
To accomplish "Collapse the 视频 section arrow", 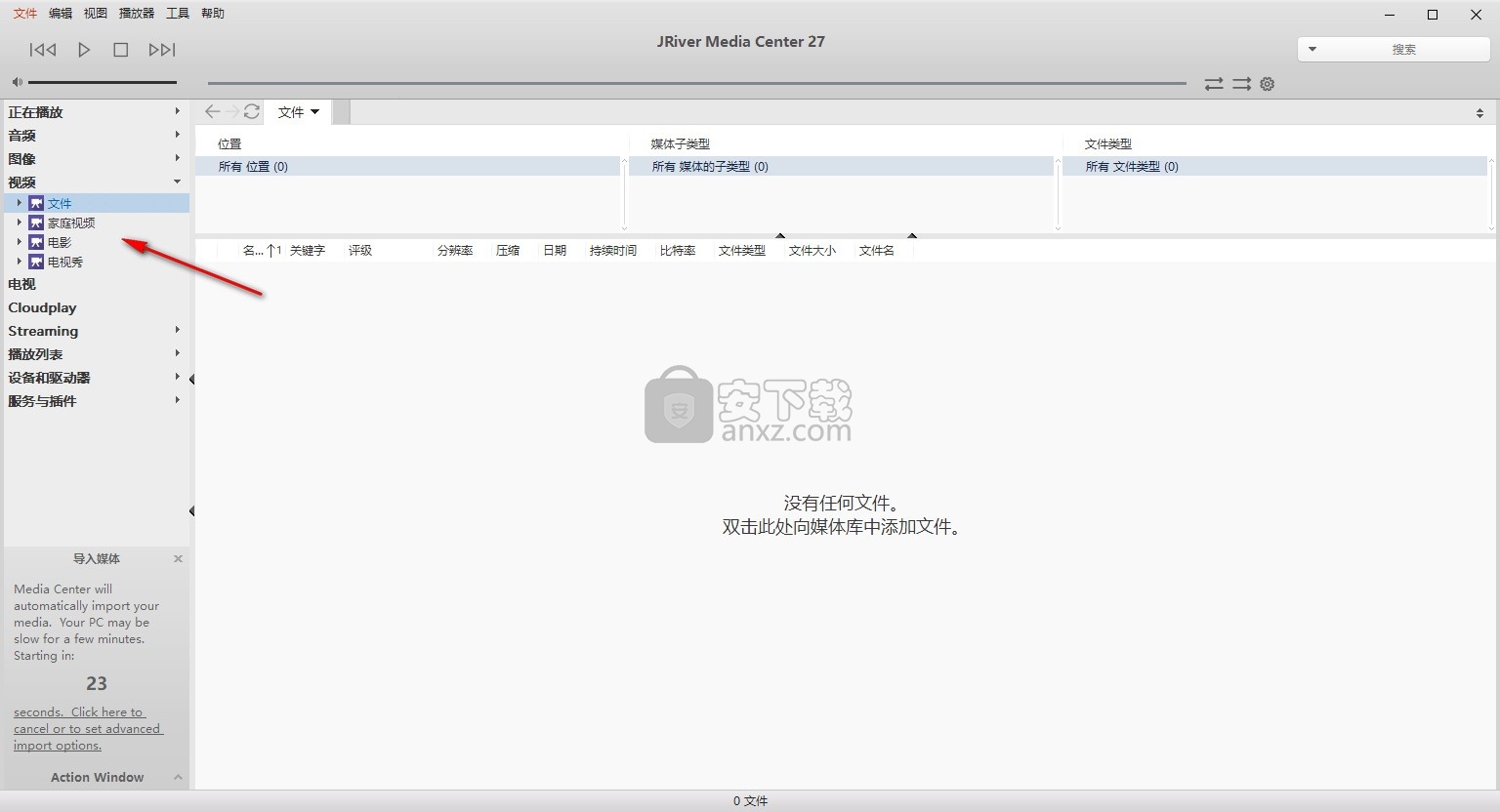I will [x=177, y=182].
